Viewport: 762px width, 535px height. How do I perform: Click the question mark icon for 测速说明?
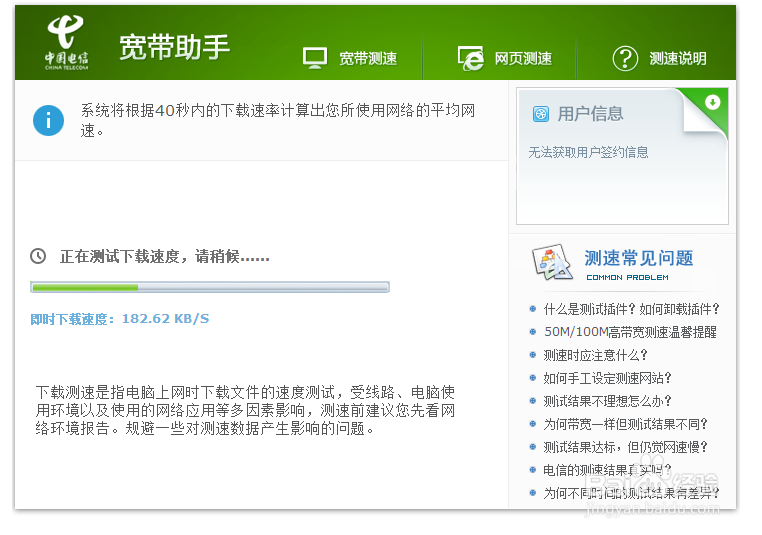625,58
